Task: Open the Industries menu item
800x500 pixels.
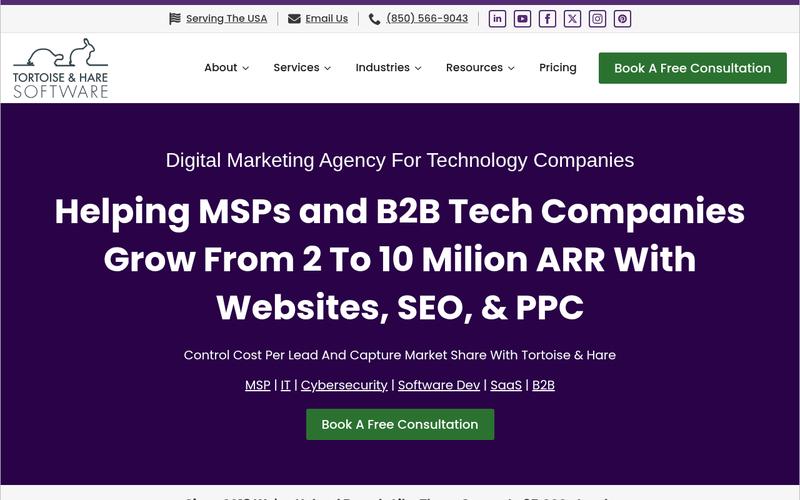Action: click(x=382, y=67)
